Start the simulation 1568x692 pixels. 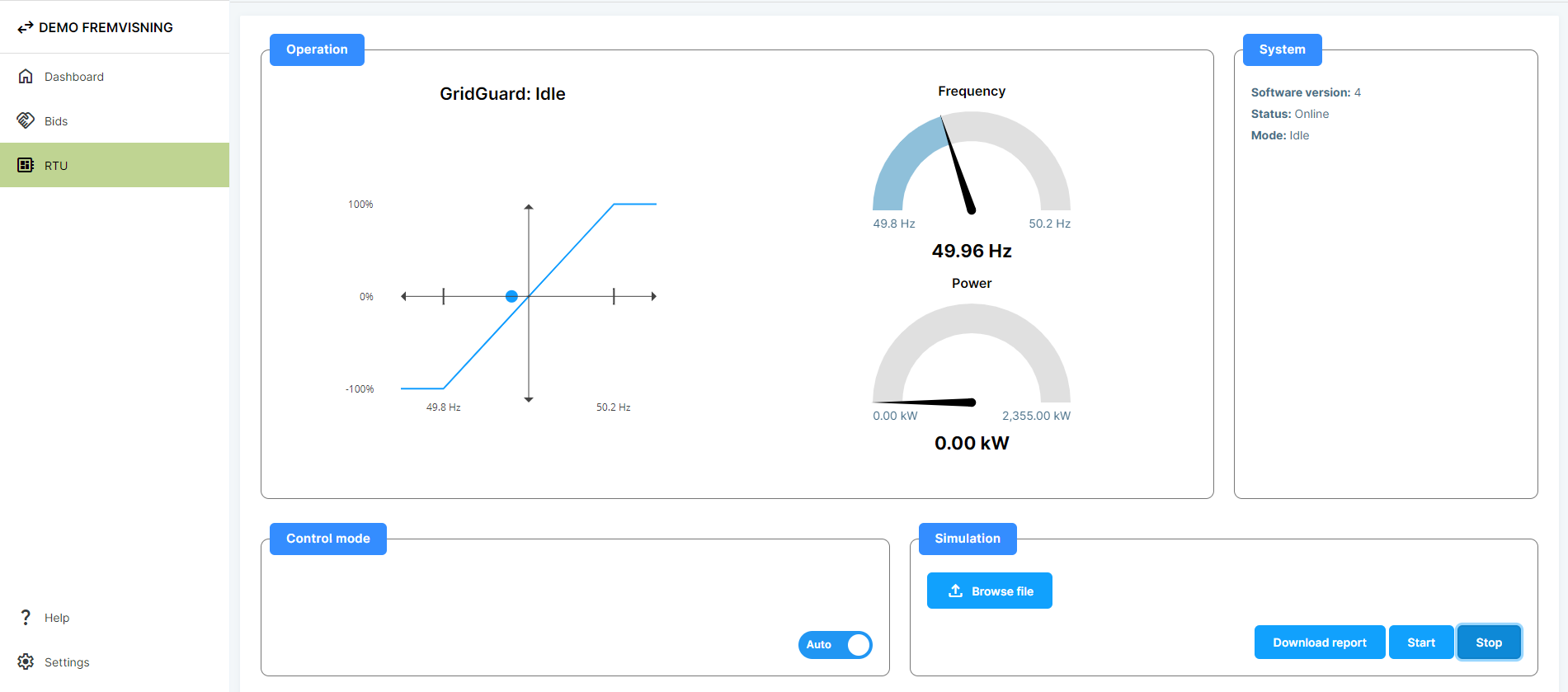(x=1420, y=643)
